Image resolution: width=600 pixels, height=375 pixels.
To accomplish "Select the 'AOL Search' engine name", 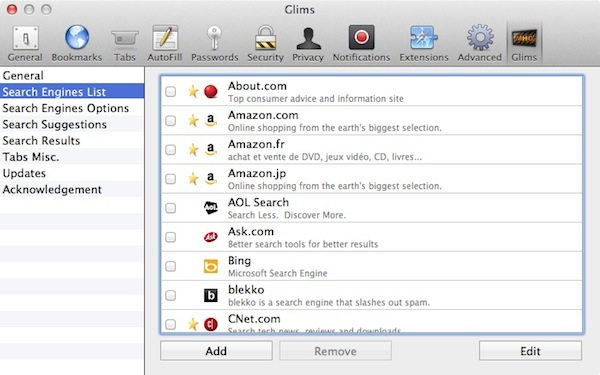I will 258,202.
